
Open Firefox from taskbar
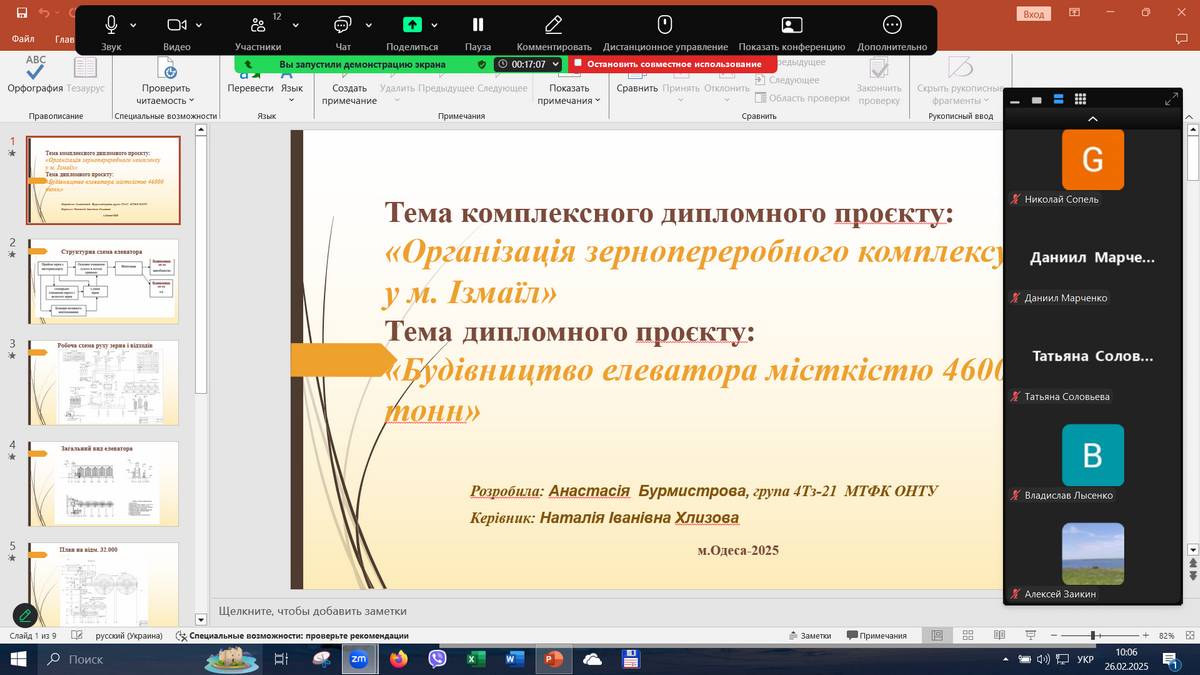pos(398,659)
